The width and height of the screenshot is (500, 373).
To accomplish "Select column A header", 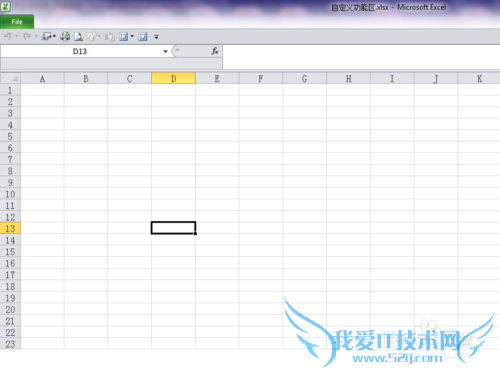I will 42,79.
